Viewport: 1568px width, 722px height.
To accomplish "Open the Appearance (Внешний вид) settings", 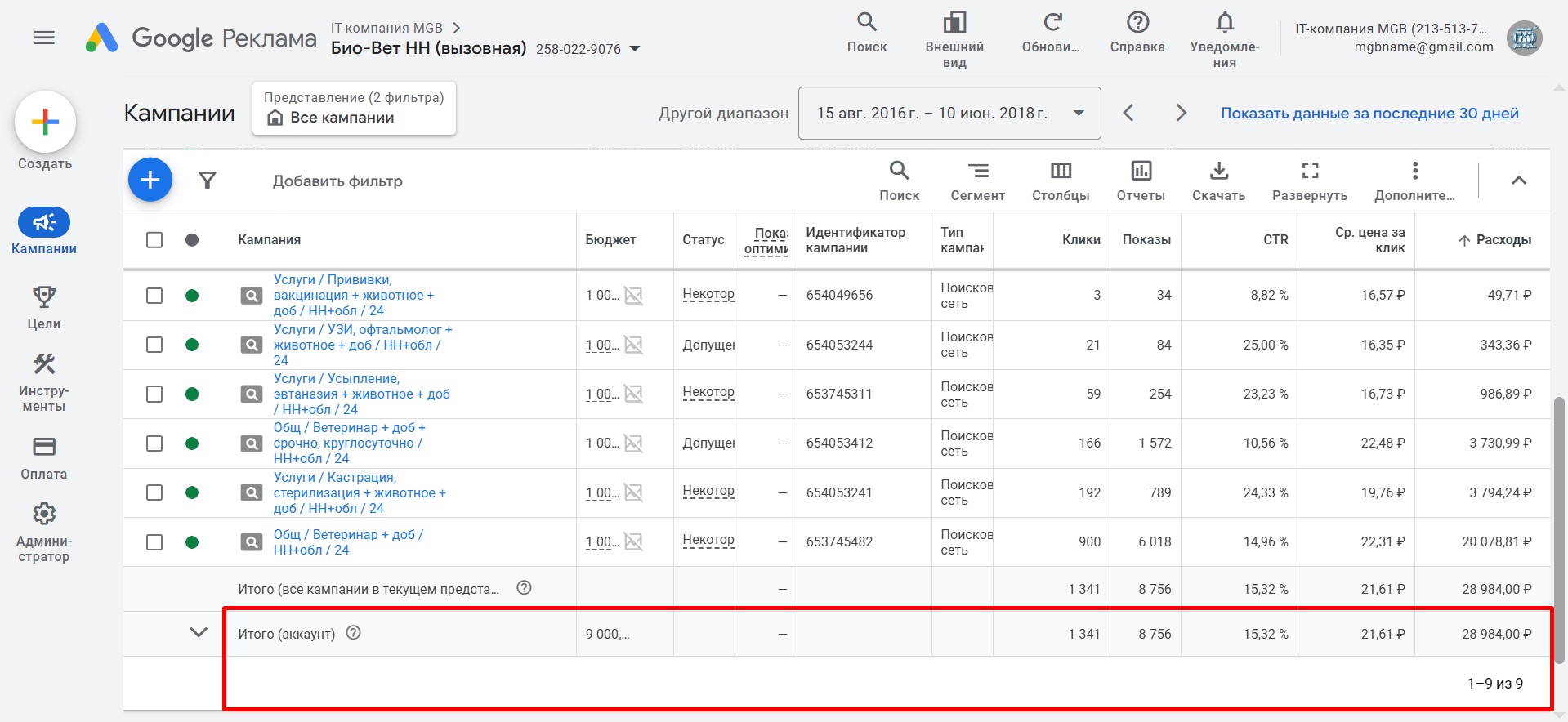I will coord(954,39).
